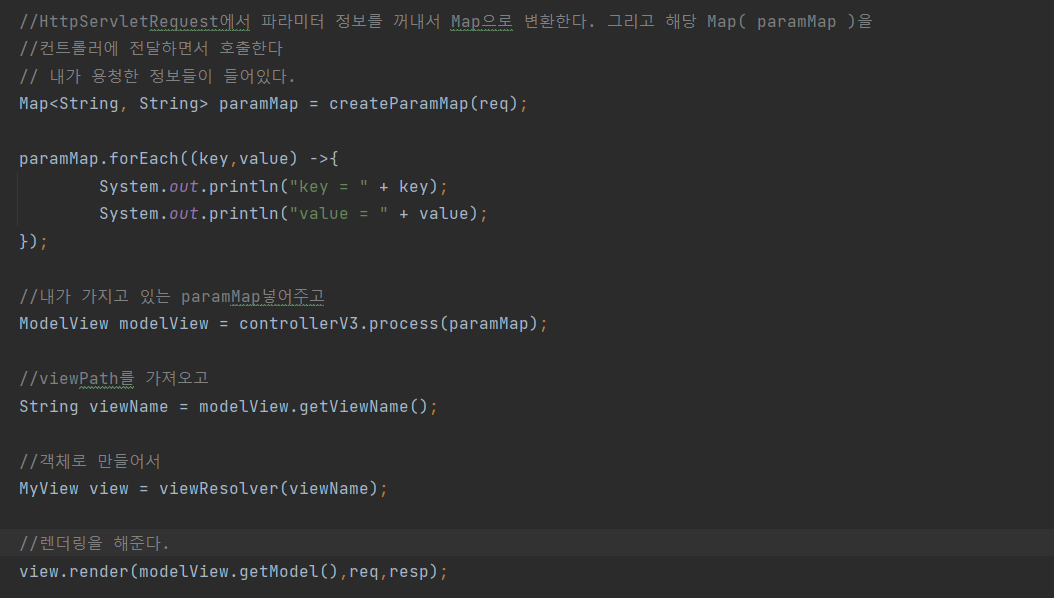The width and height of the screenshot is (1054, 598).
Task: Click the ModelView modelView declaration
Action: click(114, 323)
